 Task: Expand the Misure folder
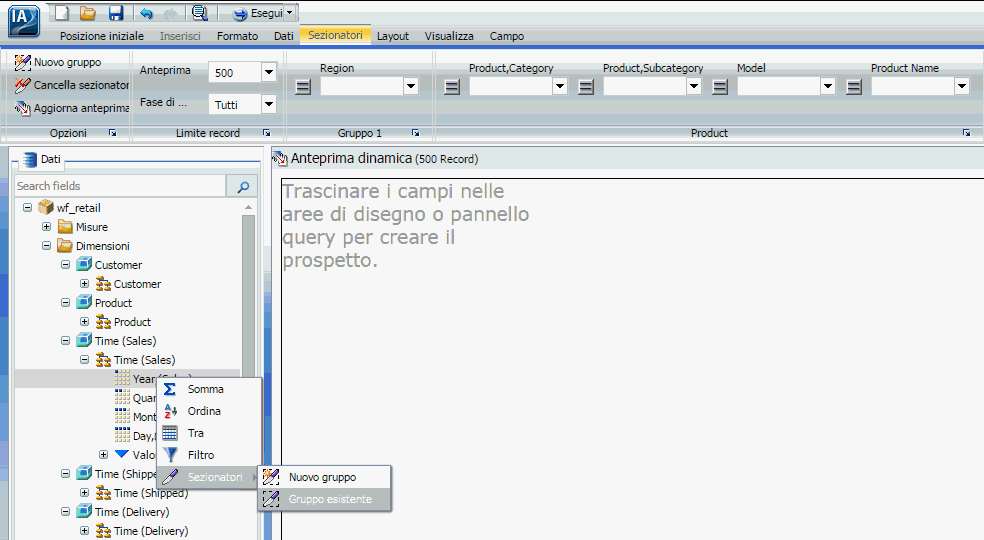coord(46,227)
